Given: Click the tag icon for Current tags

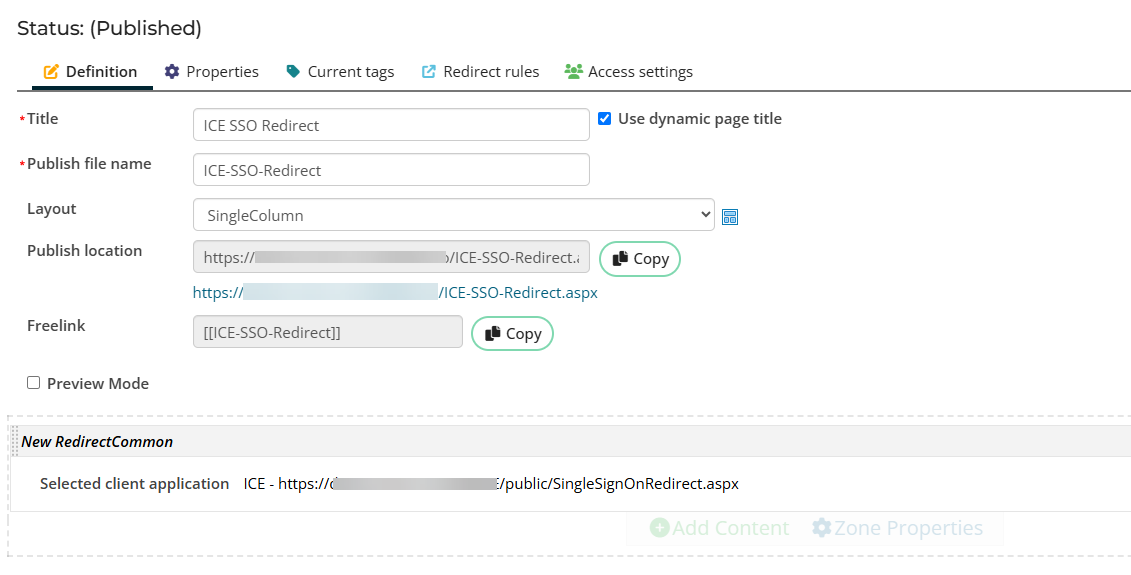Looking at the screenshot, I should [x=293, y=72].
